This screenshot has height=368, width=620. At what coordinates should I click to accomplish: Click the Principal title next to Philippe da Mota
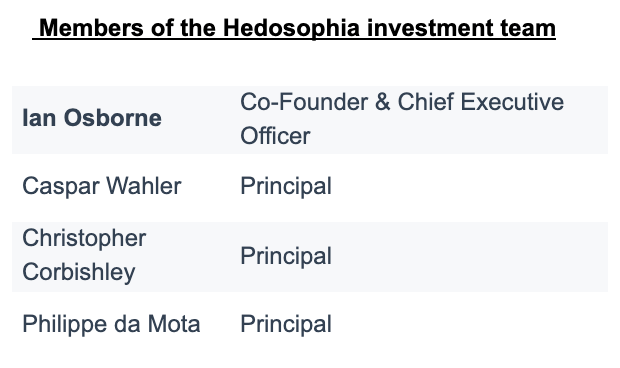click(286, 324)
